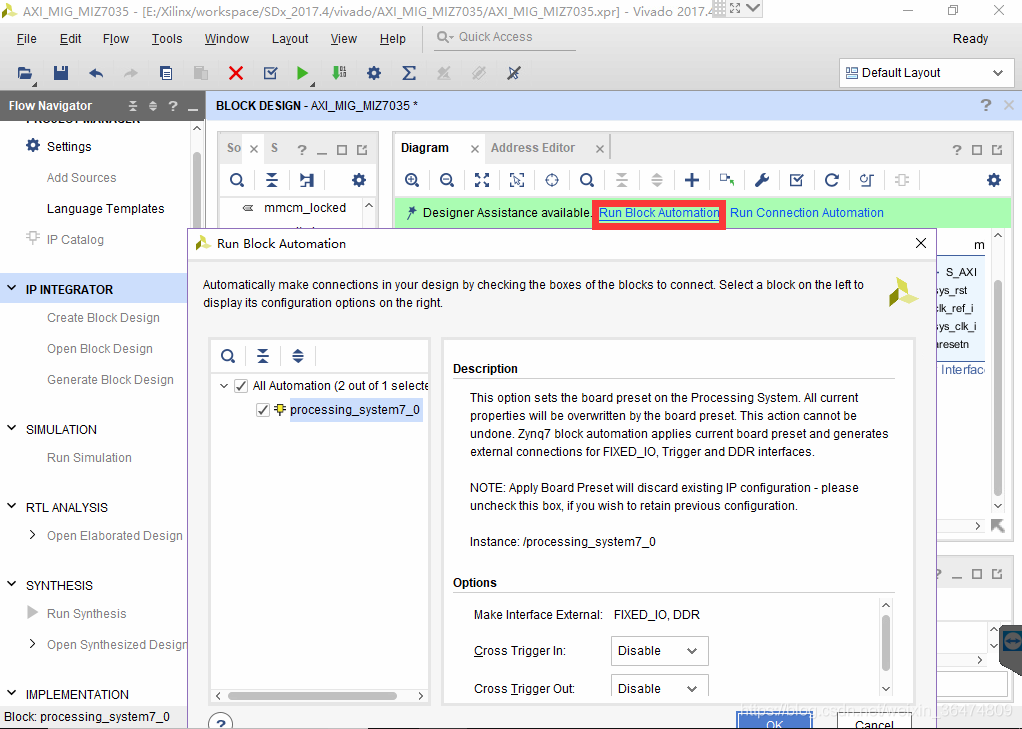Expand Open Elaborated Design item

(33, 535)
